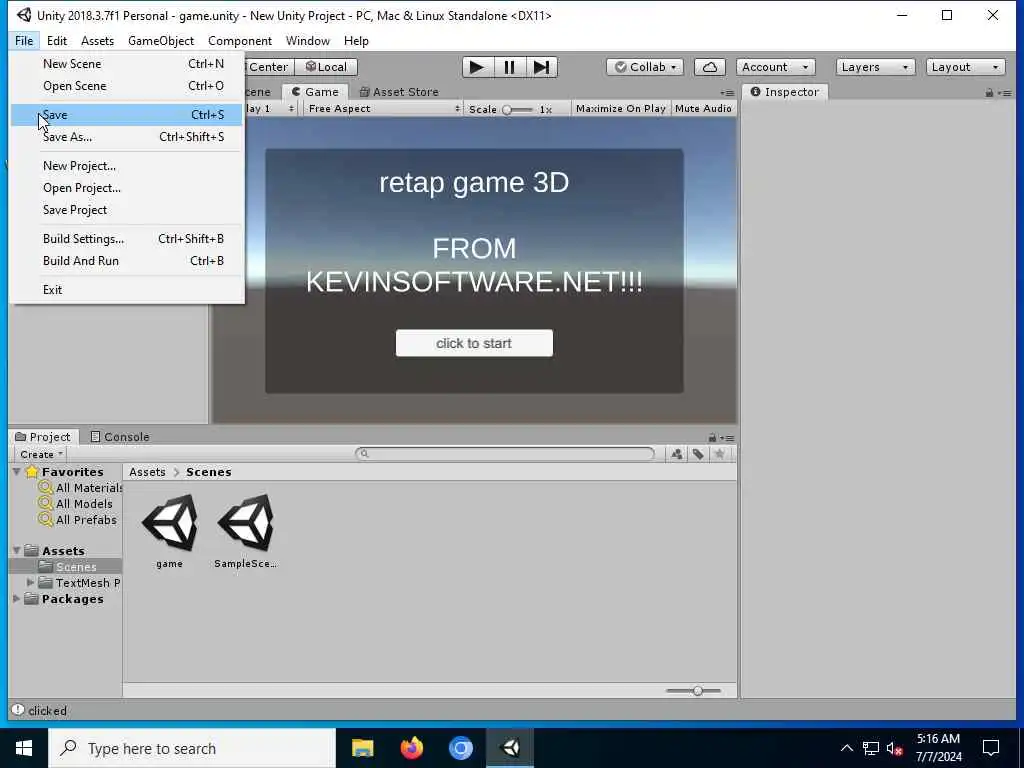Switch to the Asset Store tab
The width and height of the screenshot is (1024, 768).
[398, 92]
